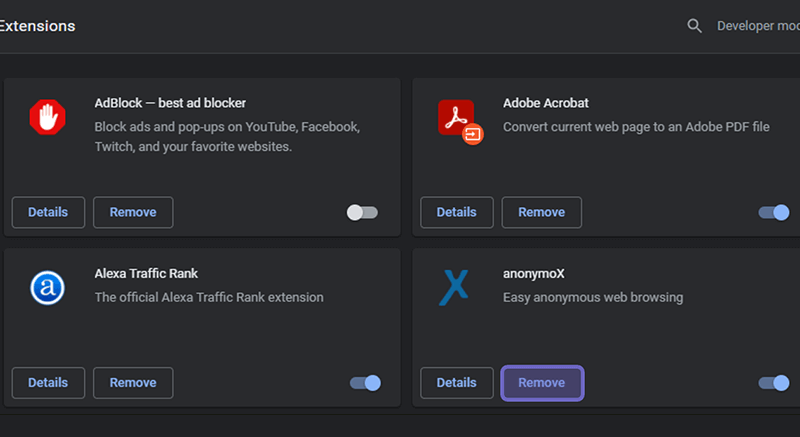The image size is (800, 437).
Task: Remove the AdBlock extension
Action: pyautogui.click(x=133, y=212)
